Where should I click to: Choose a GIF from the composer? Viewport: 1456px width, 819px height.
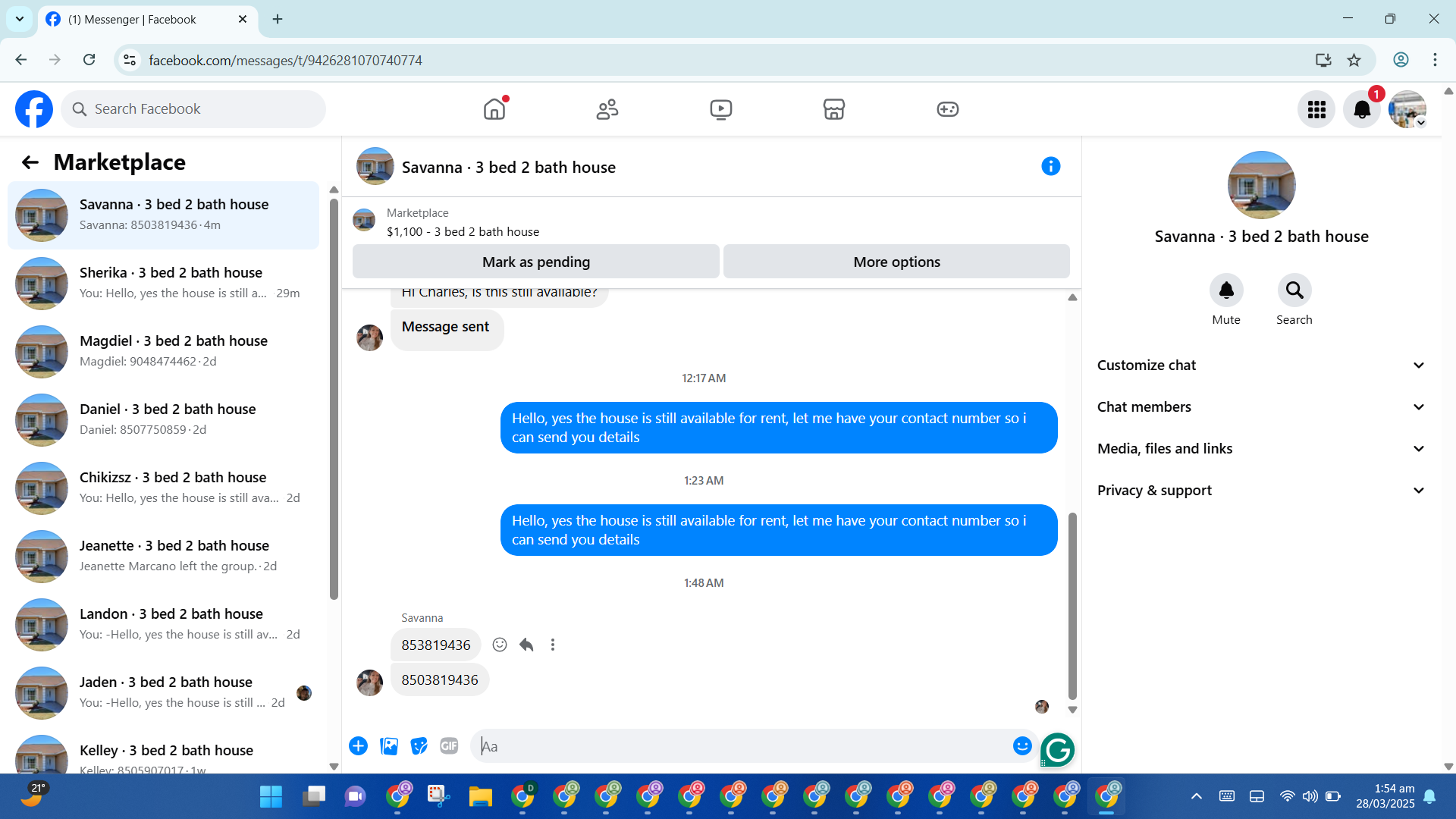[449, 746]
